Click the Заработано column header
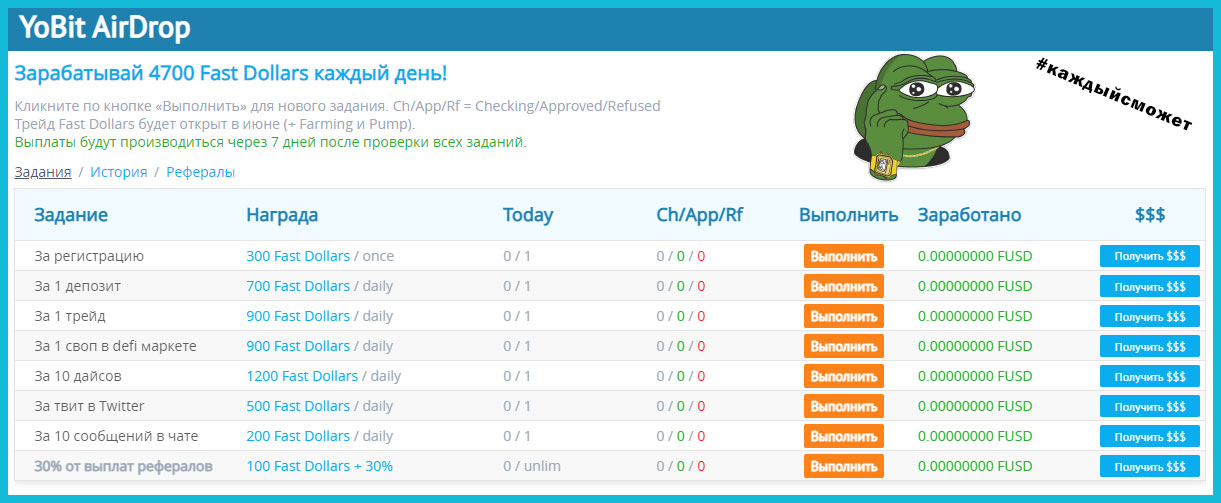Screen dimensions: 1221x503 (970, 215)
